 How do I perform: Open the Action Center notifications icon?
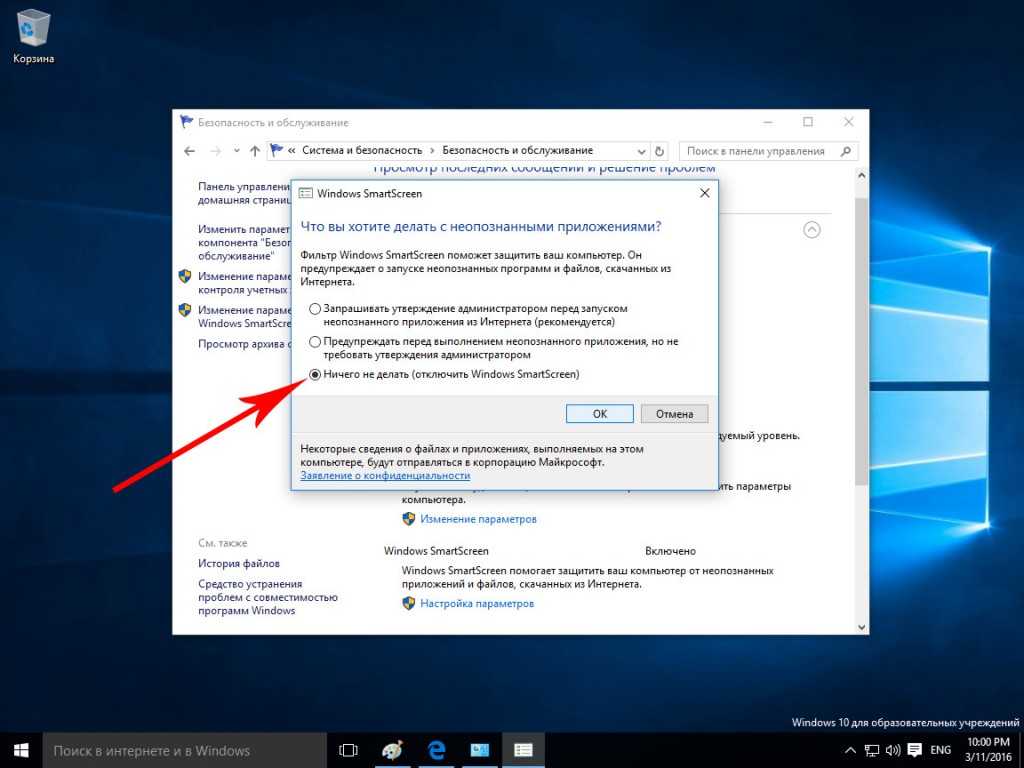click(x=915, y=750)
